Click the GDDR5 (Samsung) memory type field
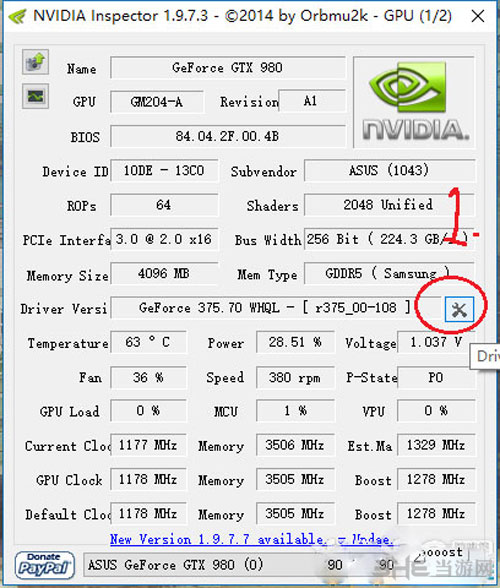This screenshot has width=500, height=588. point(389,273)
